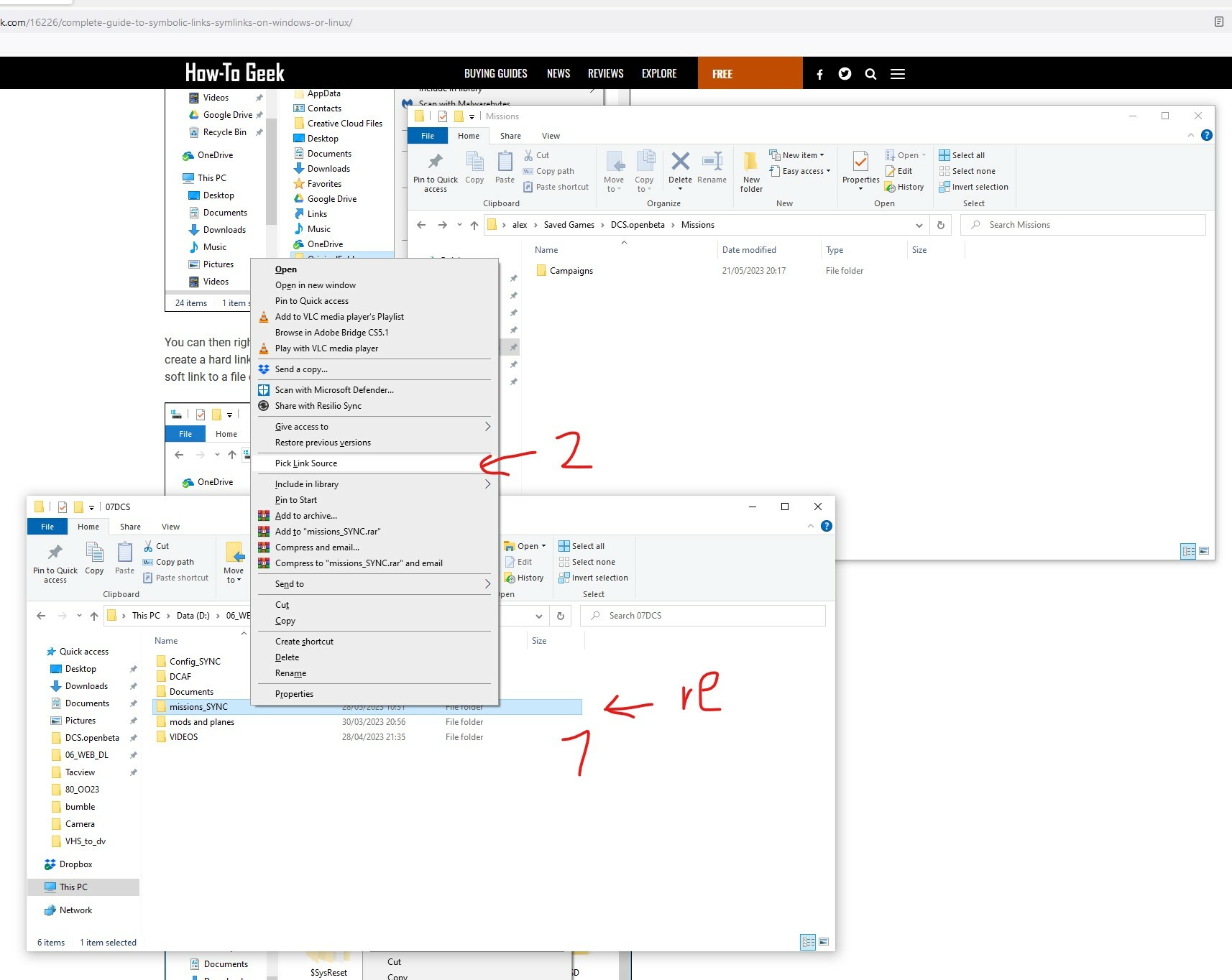Viewport: 1232px width, 980px height.
Task: Click Copy path in Missions window ribbon
Action: coord(548,171)
